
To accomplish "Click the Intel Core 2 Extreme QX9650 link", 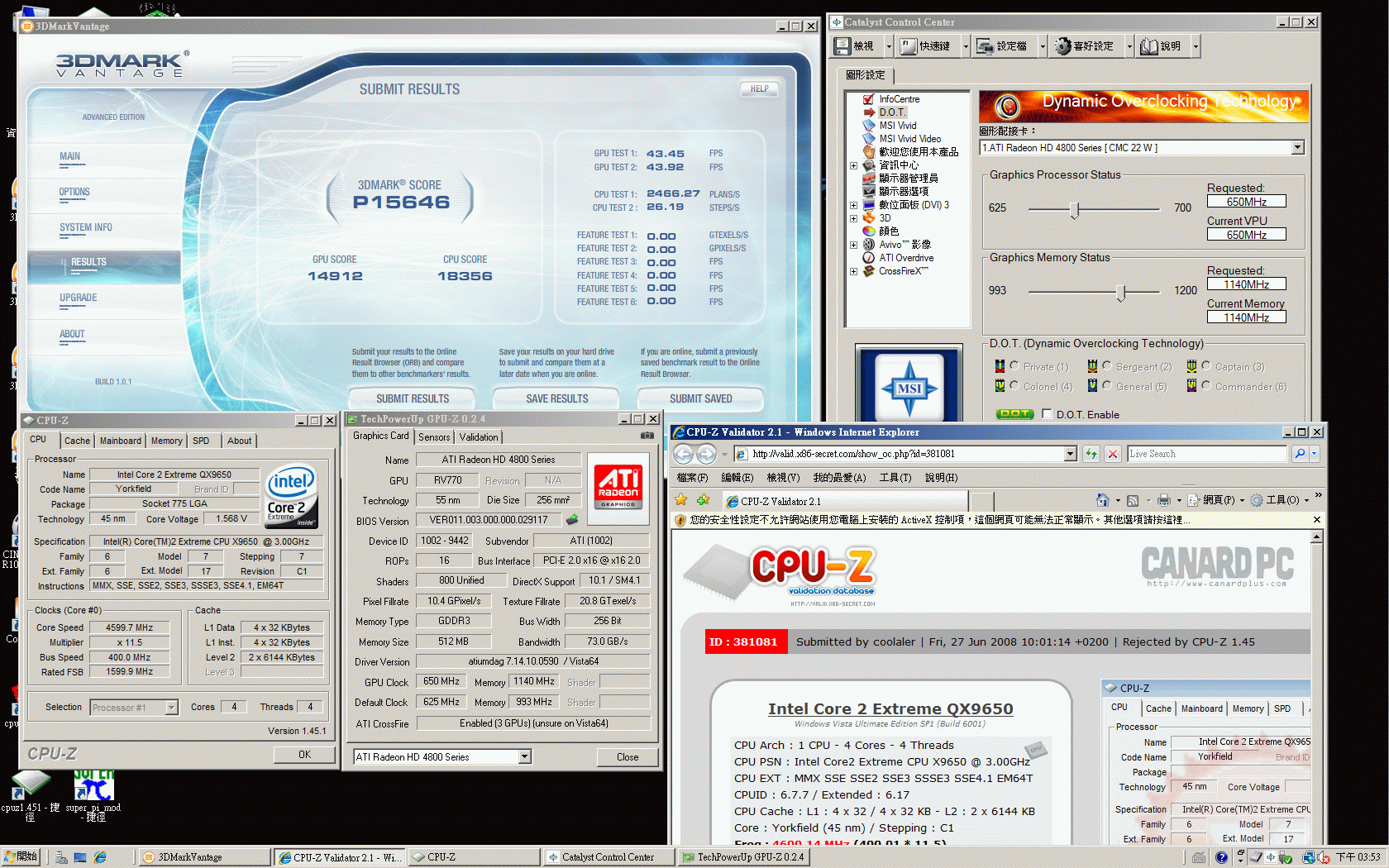I will 890,708.
